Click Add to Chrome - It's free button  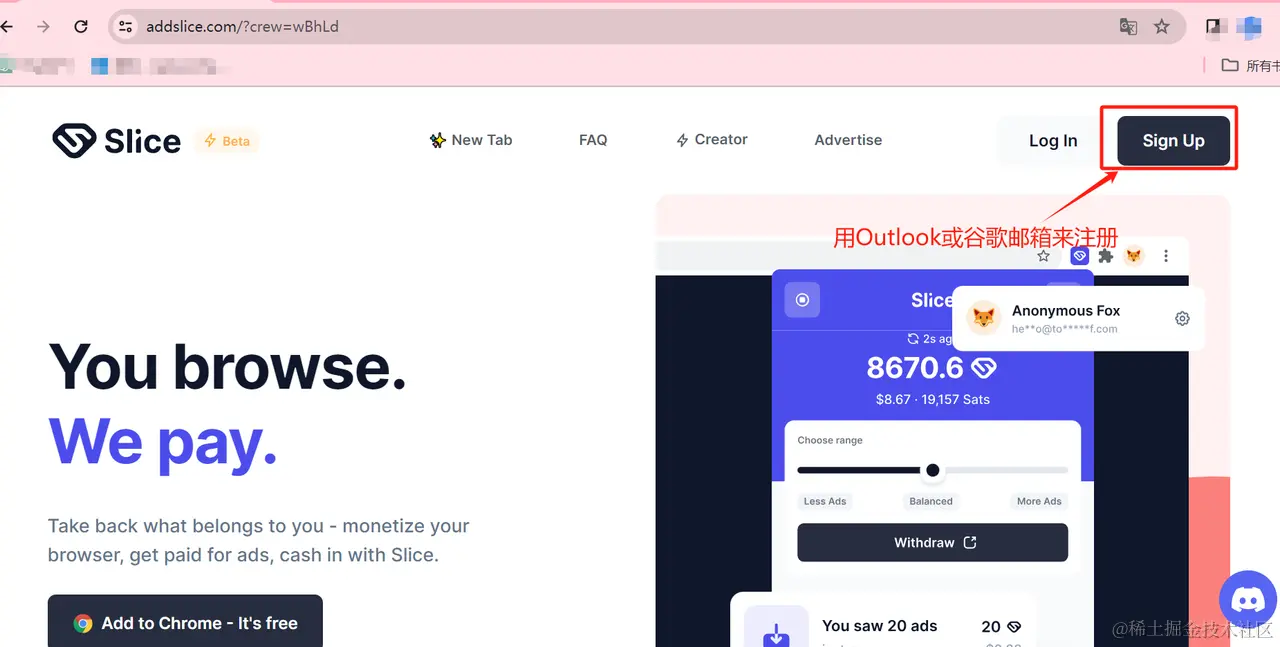pos(185,621)
